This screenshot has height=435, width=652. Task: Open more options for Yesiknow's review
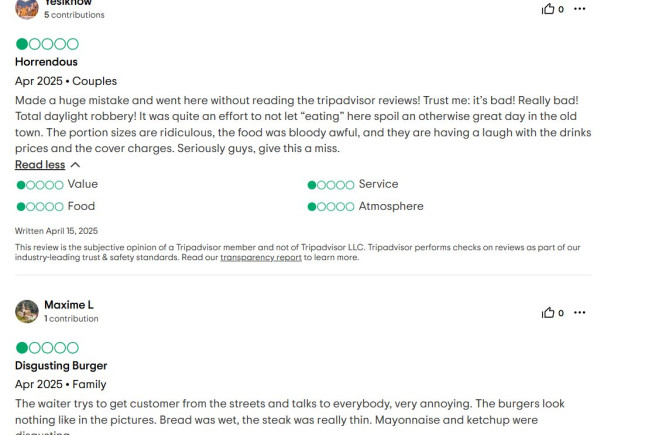click(x=579, y=9)
